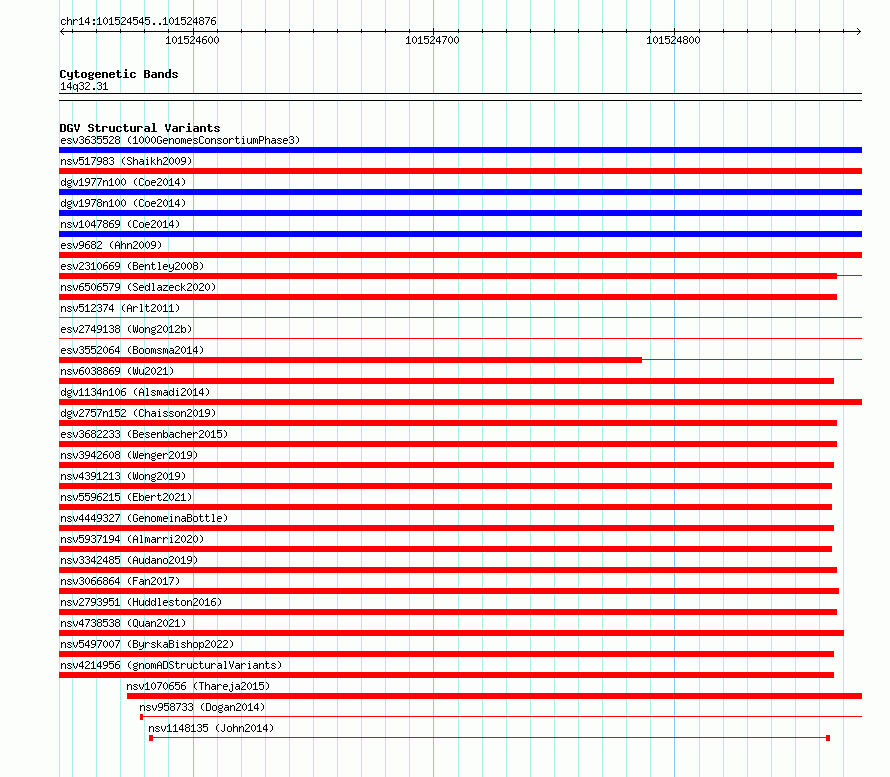Click the red bar under nsv5596215

446,507
